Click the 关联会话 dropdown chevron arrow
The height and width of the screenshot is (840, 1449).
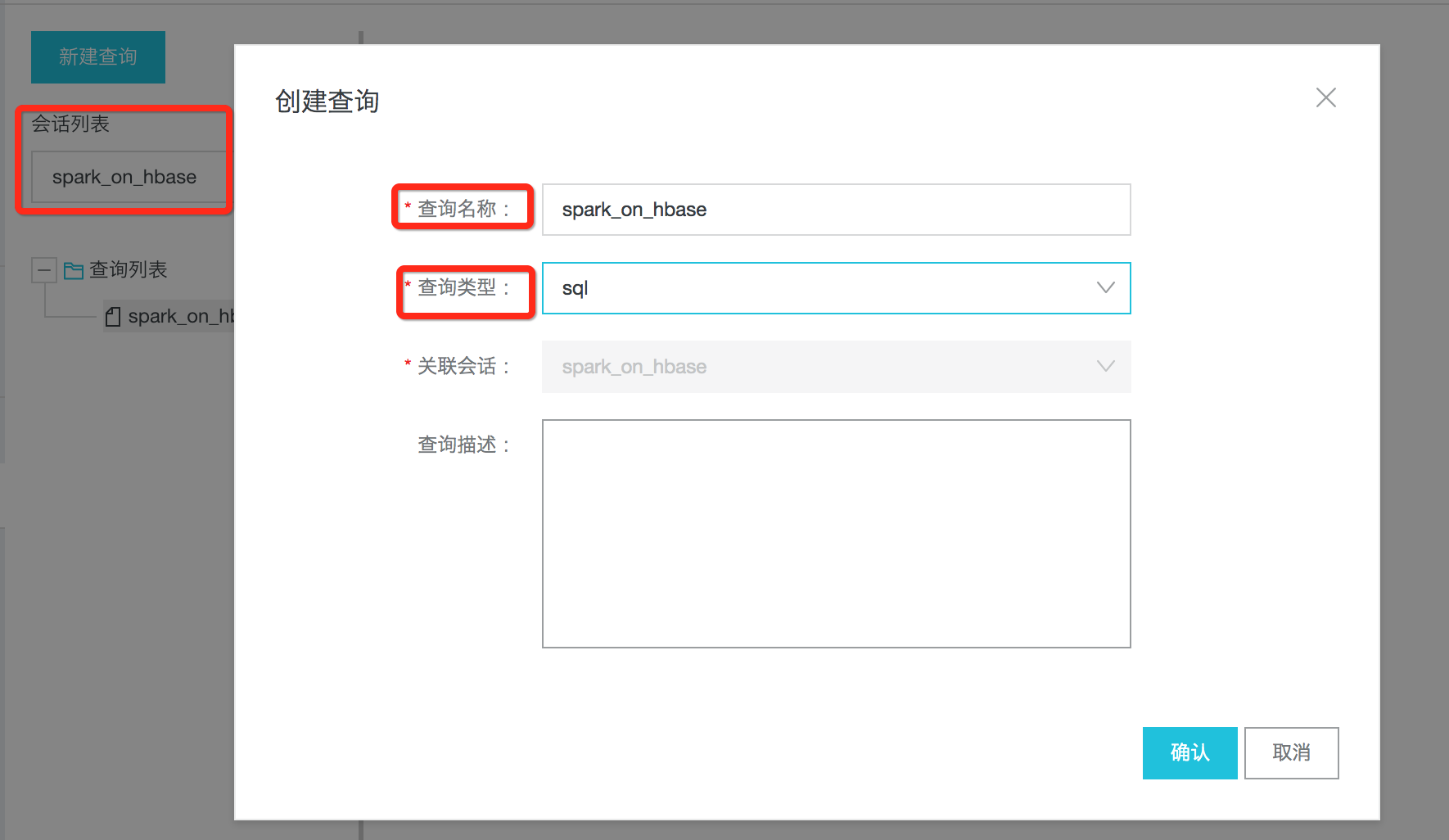[x=1105, y=366]
